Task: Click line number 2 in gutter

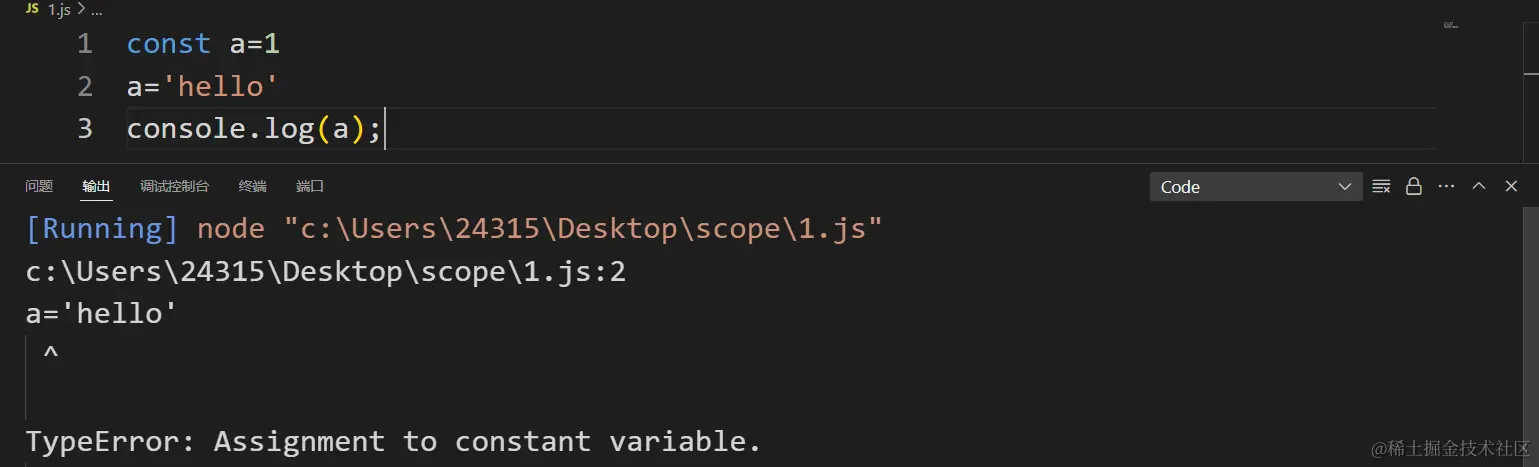Action: [x=85, y=87]
